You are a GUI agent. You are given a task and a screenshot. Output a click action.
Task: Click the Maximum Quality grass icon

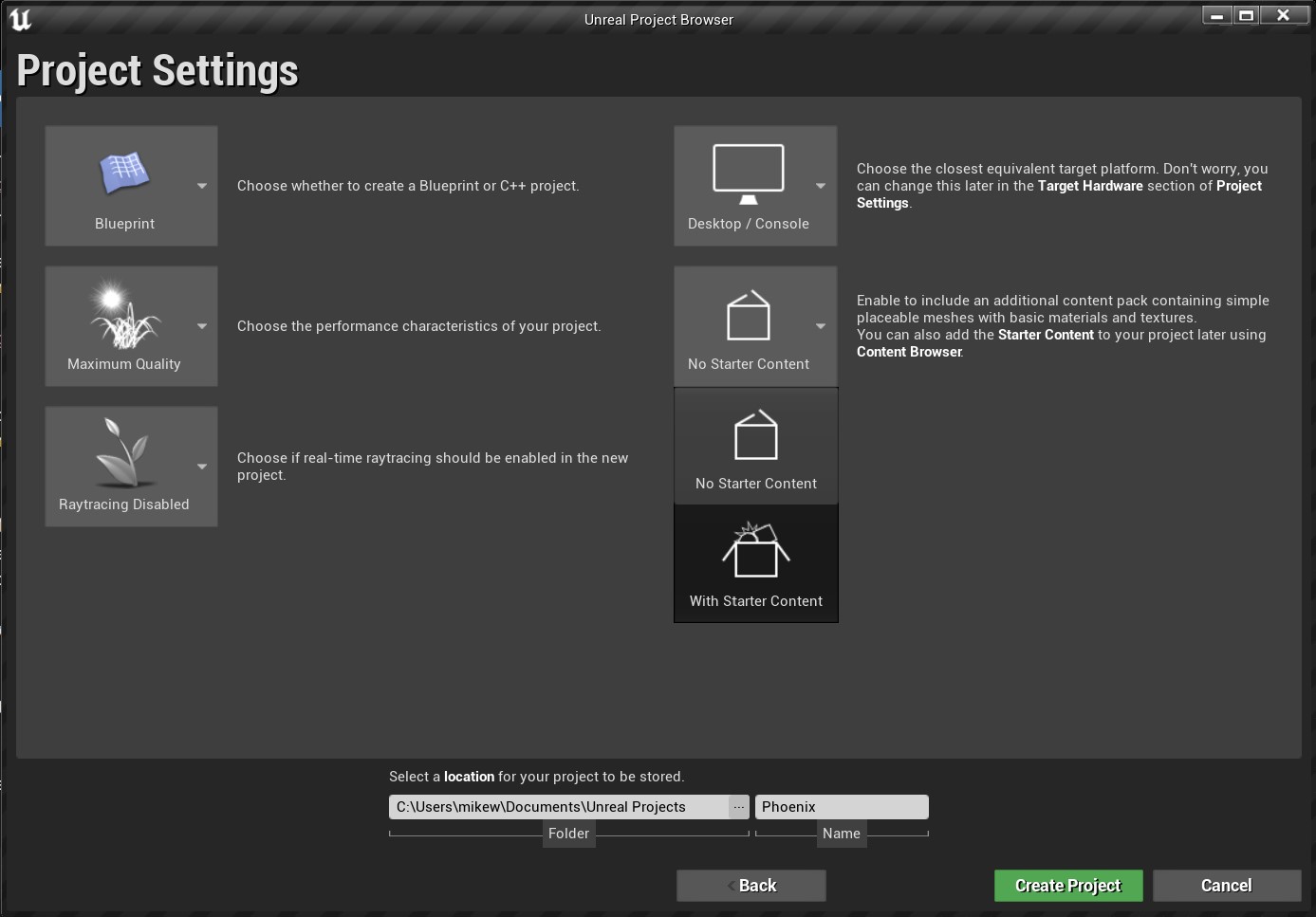[x=124, y=316]
